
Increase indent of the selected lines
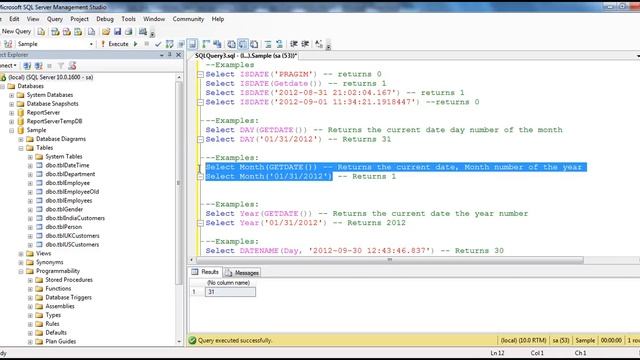pyautogui.click(x=305, y=44)
